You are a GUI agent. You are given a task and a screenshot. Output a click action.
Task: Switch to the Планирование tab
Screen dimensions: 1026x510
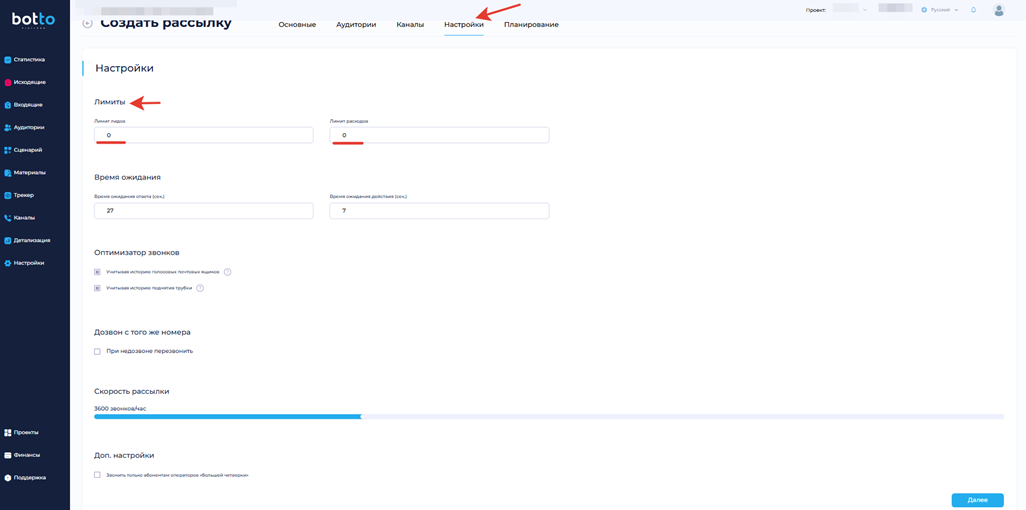(531, 25)
